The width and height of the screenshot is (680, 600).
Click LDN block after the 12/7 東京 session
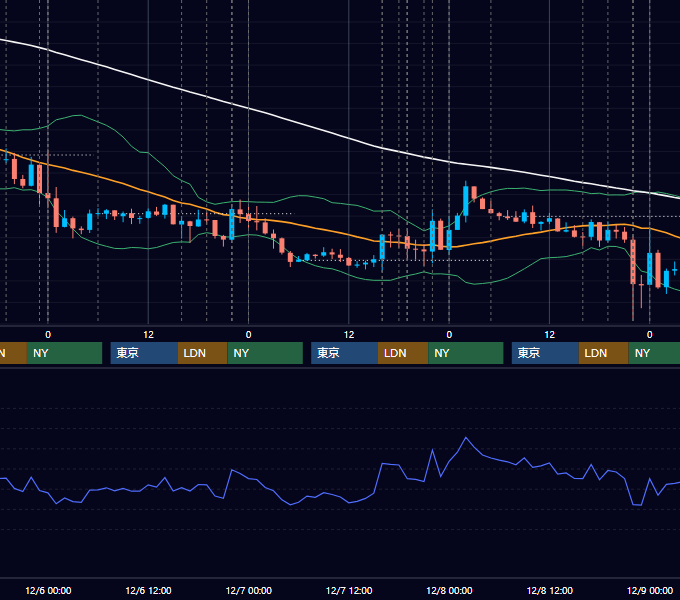pos(403,353)
